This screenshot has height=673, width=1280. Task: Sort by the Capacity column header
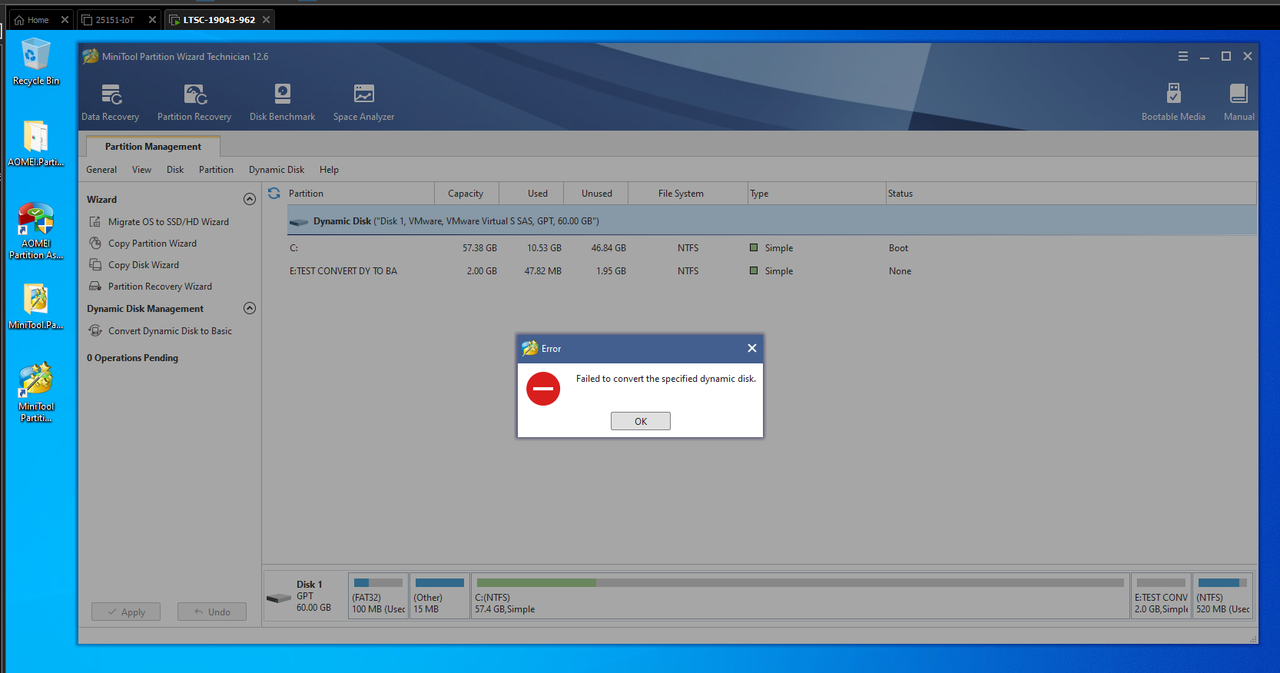point(466,193)
